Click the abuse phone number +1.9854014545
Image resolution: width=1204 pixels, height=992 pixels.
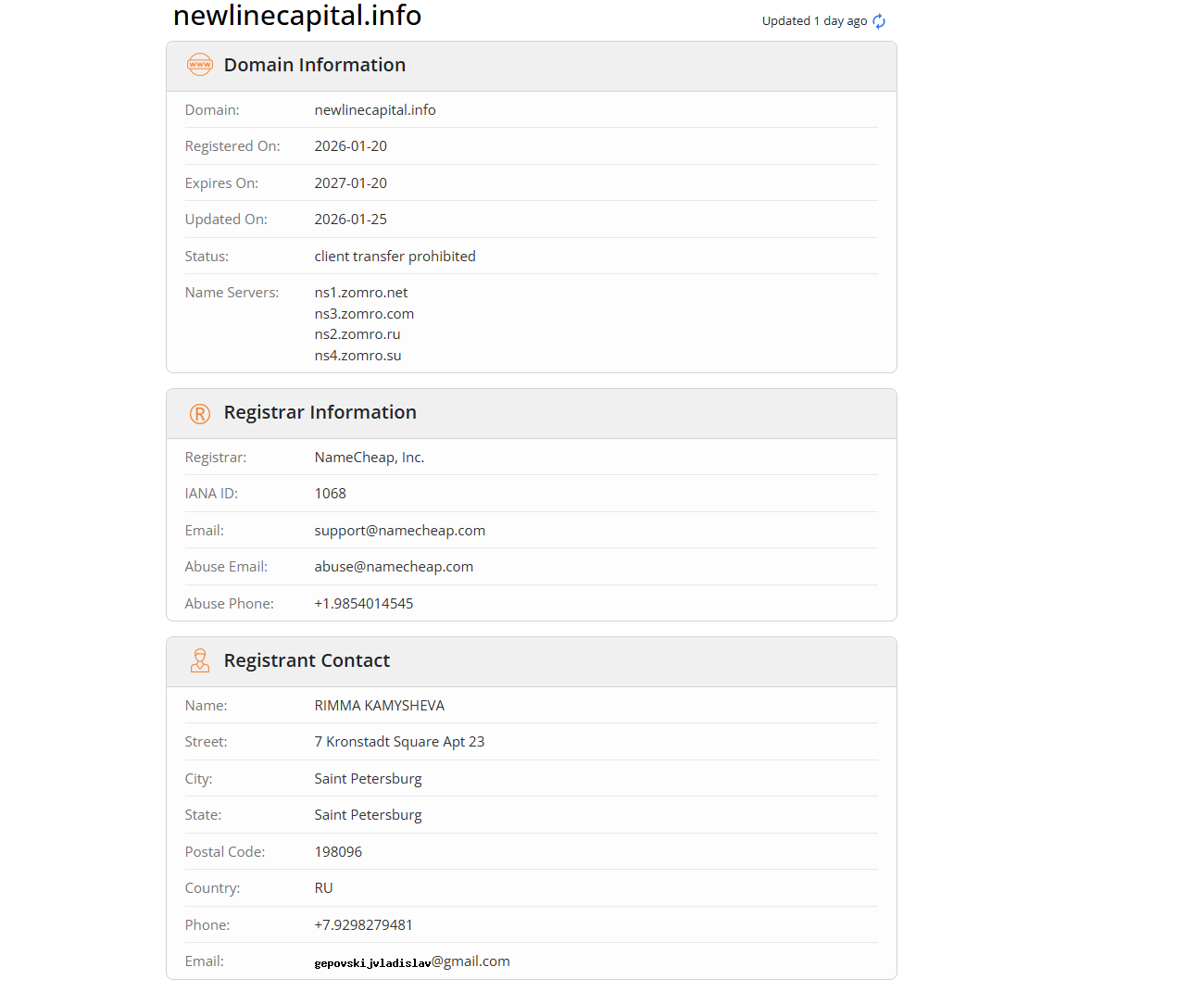[x=364, y=604]
